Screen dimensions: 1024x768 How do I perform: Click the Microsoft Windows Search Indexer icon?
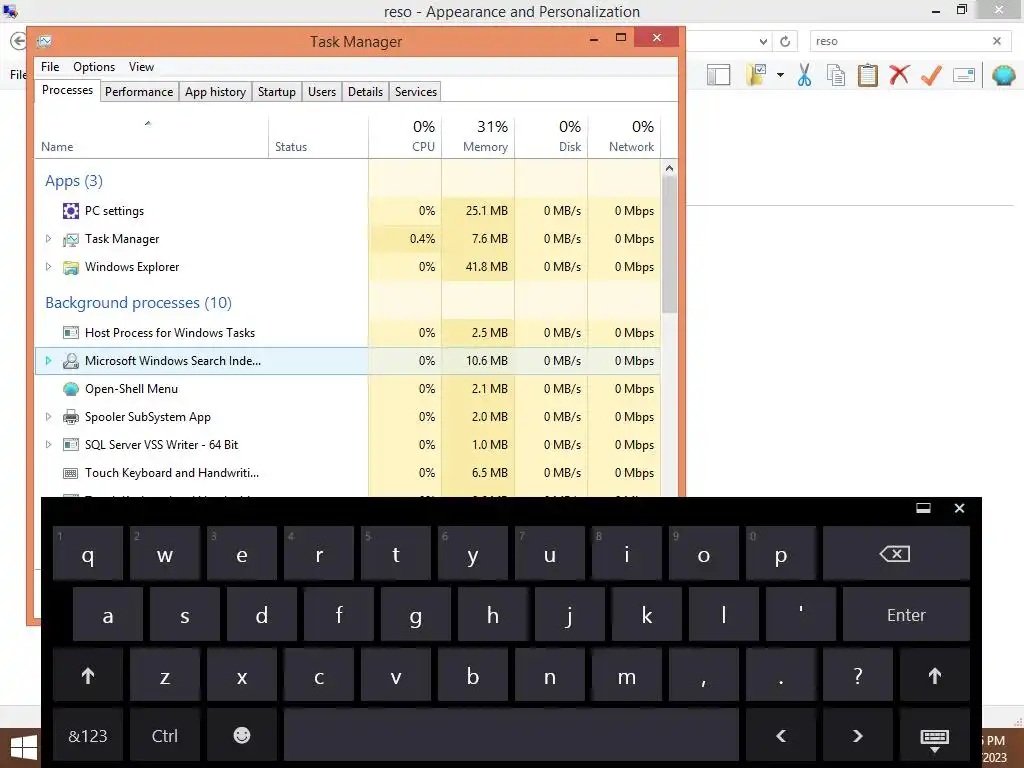click(71, 361)
